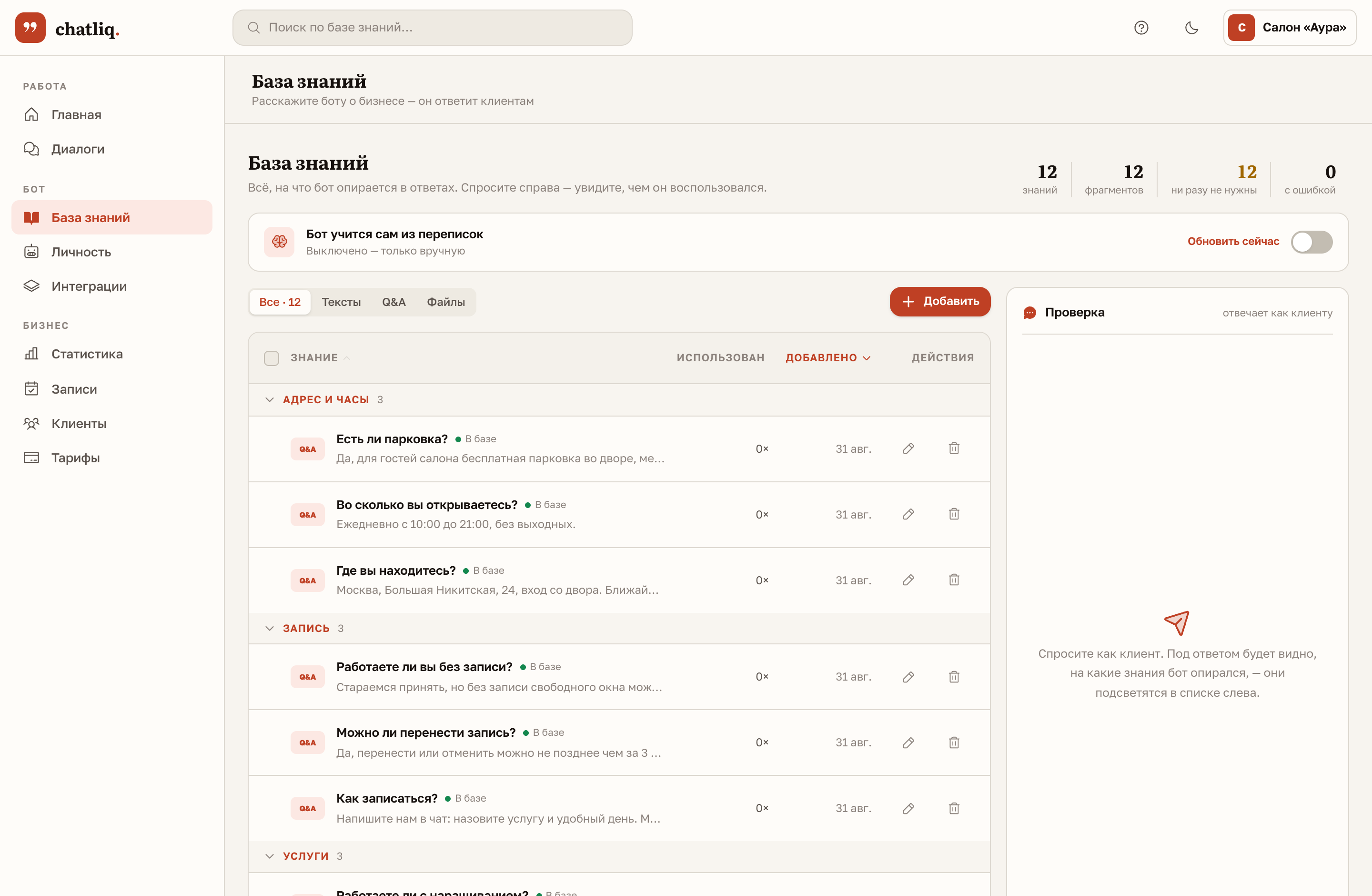Switch to the "Файлы" tab
The image size is (1372, 896).
445,302
